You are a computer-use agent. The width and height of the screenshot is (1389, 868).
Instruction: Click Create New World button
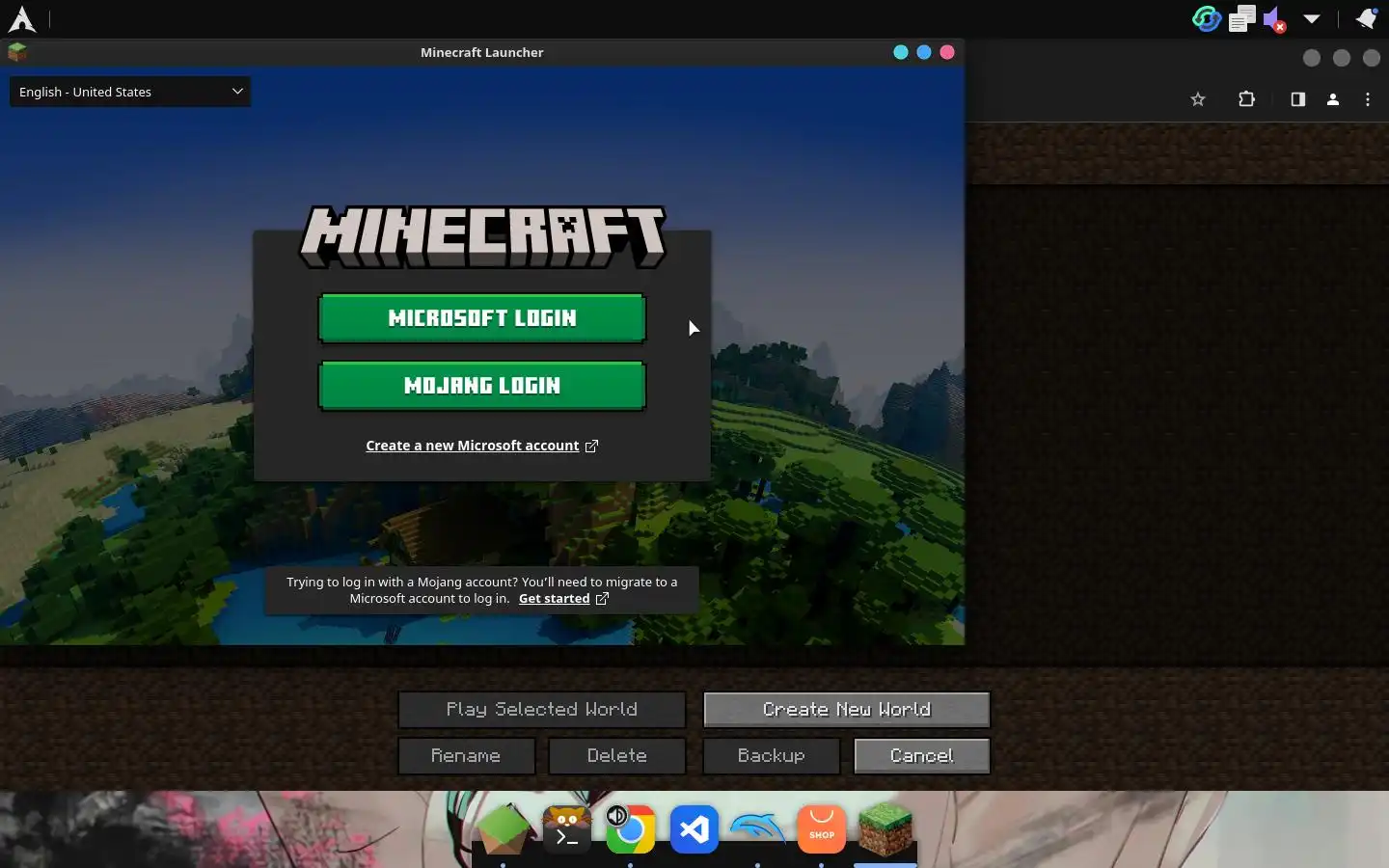(847, 710)
